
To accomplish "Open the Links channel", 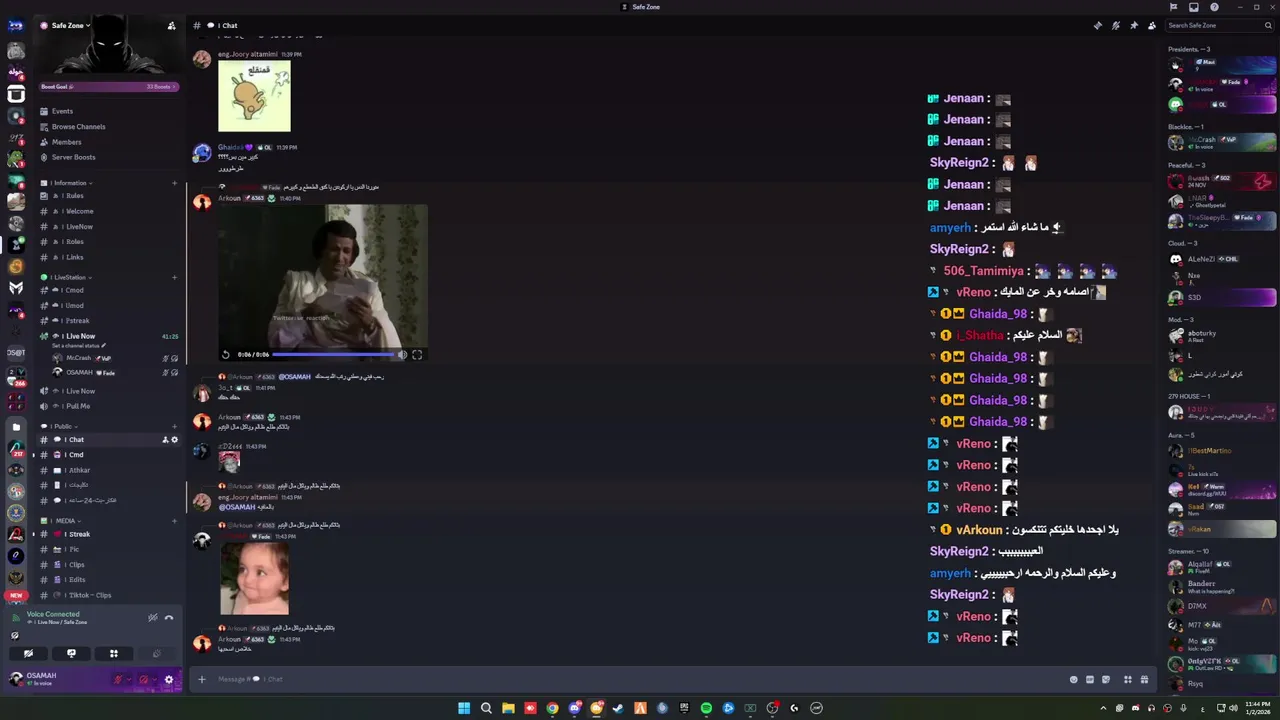I will tap(108, 257).
